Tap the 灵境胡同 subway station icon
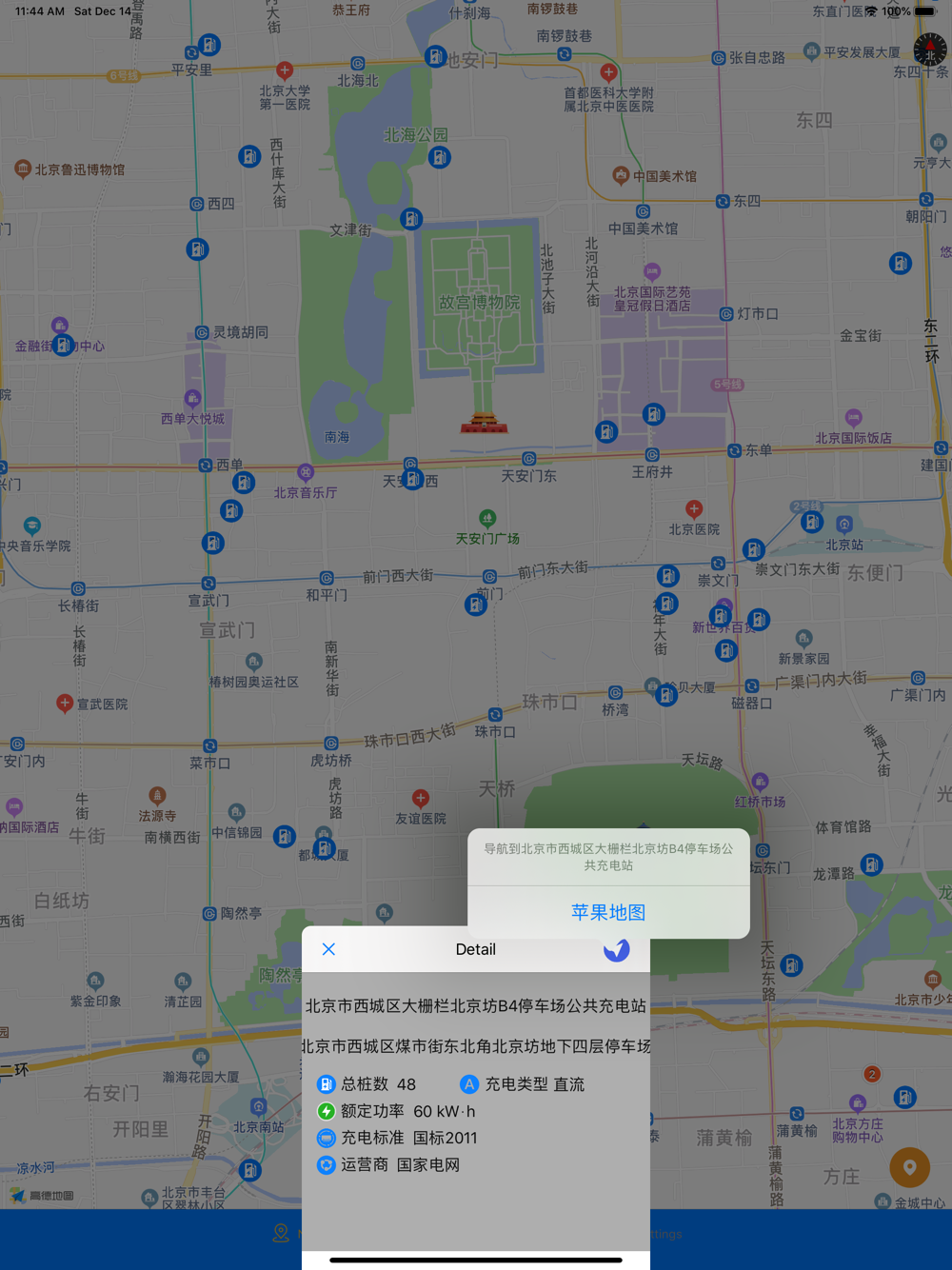 pos(202,332)
